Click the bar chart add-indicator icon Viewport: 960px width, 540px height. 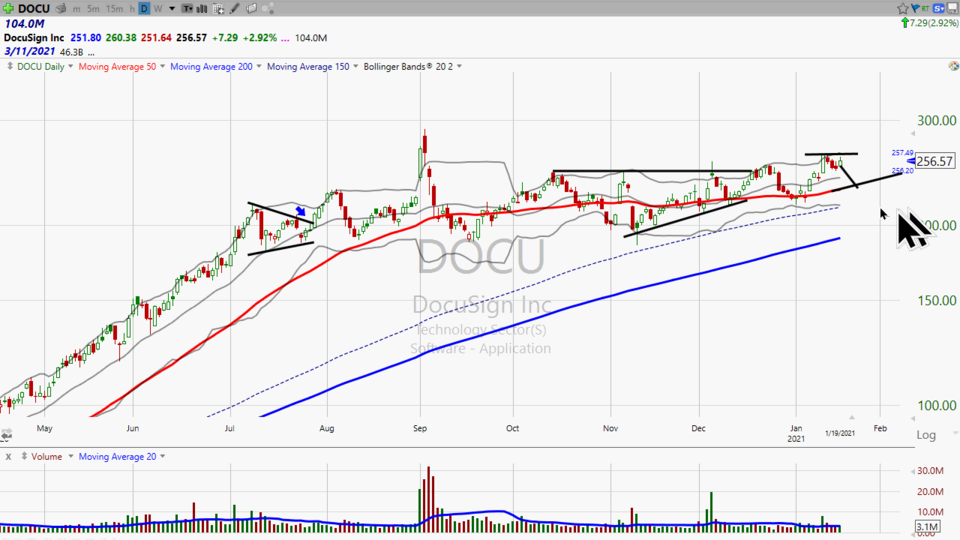click(x=201, y=9)
